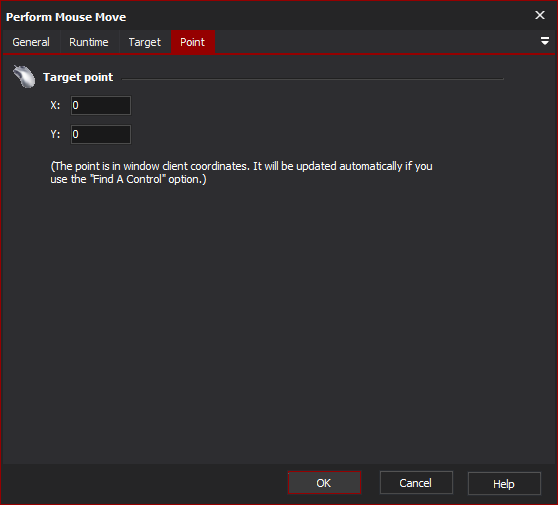Dismiss the dialog with Cancel
Screen dimensions: 558x505
click(416, 483)
